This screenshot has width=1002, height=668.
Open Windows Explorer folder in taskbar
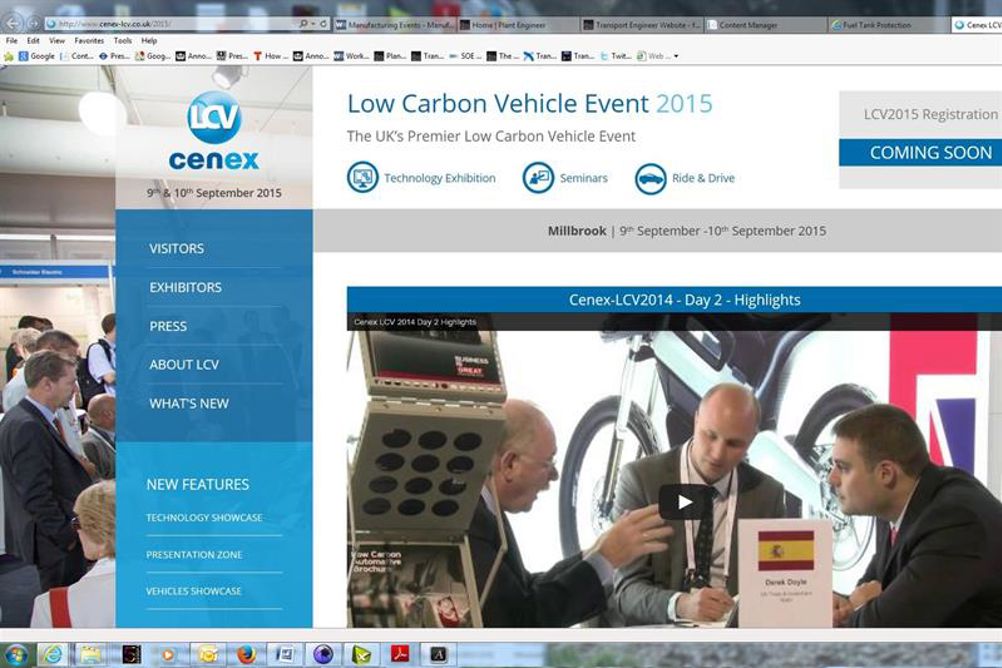(90, 654)
